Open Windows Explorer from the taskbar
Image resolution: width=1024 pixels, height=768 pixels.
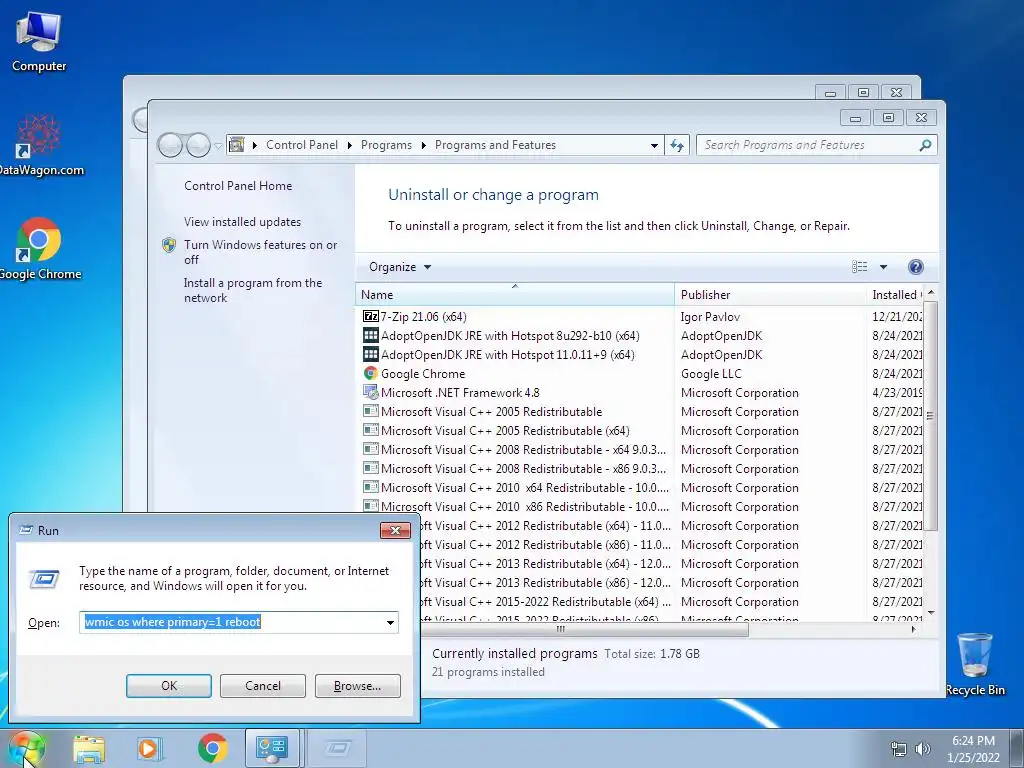(x=89, y=748)
